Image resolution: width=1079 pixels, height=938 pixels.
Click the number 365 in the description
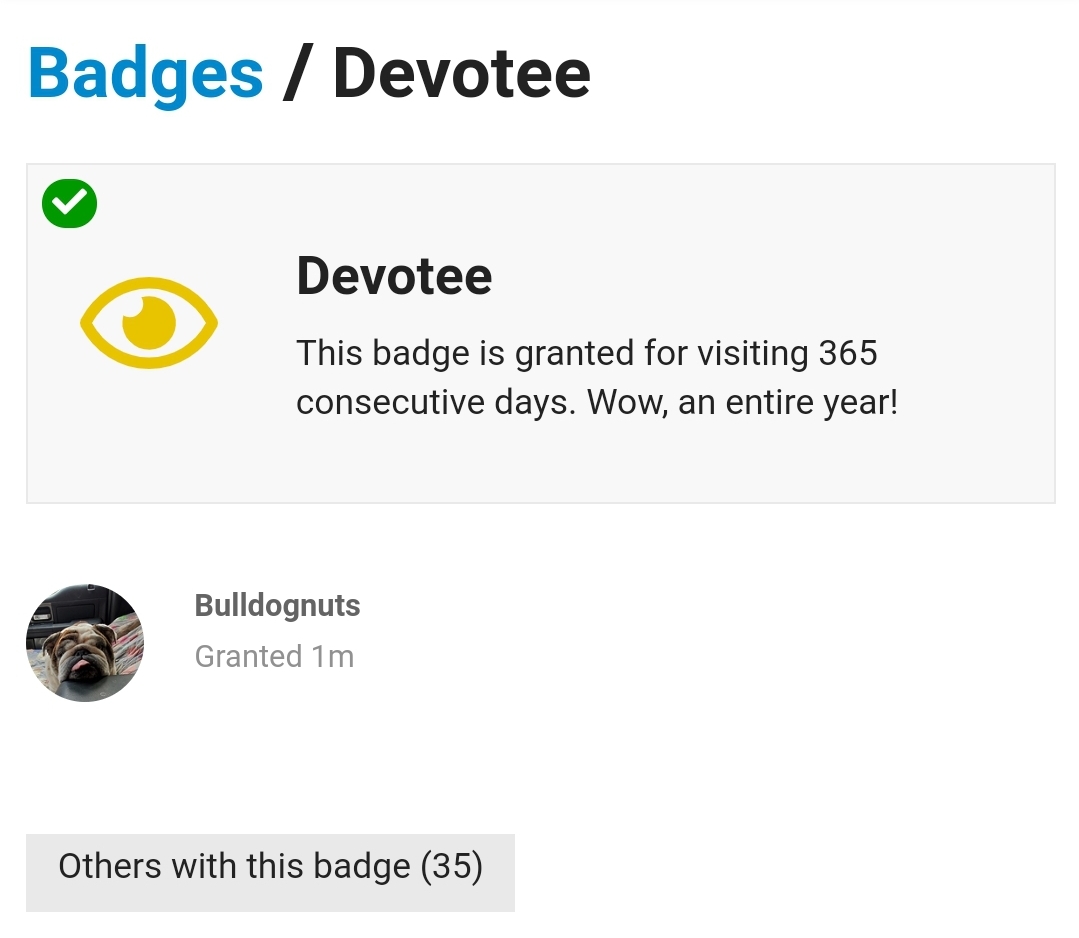(x=848, y=353)
